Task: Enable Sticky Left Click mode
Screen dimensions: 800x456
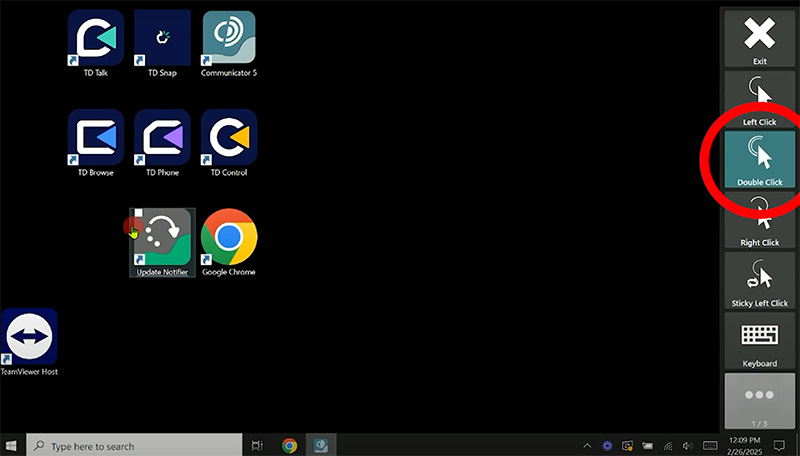Action: point(760,279)
